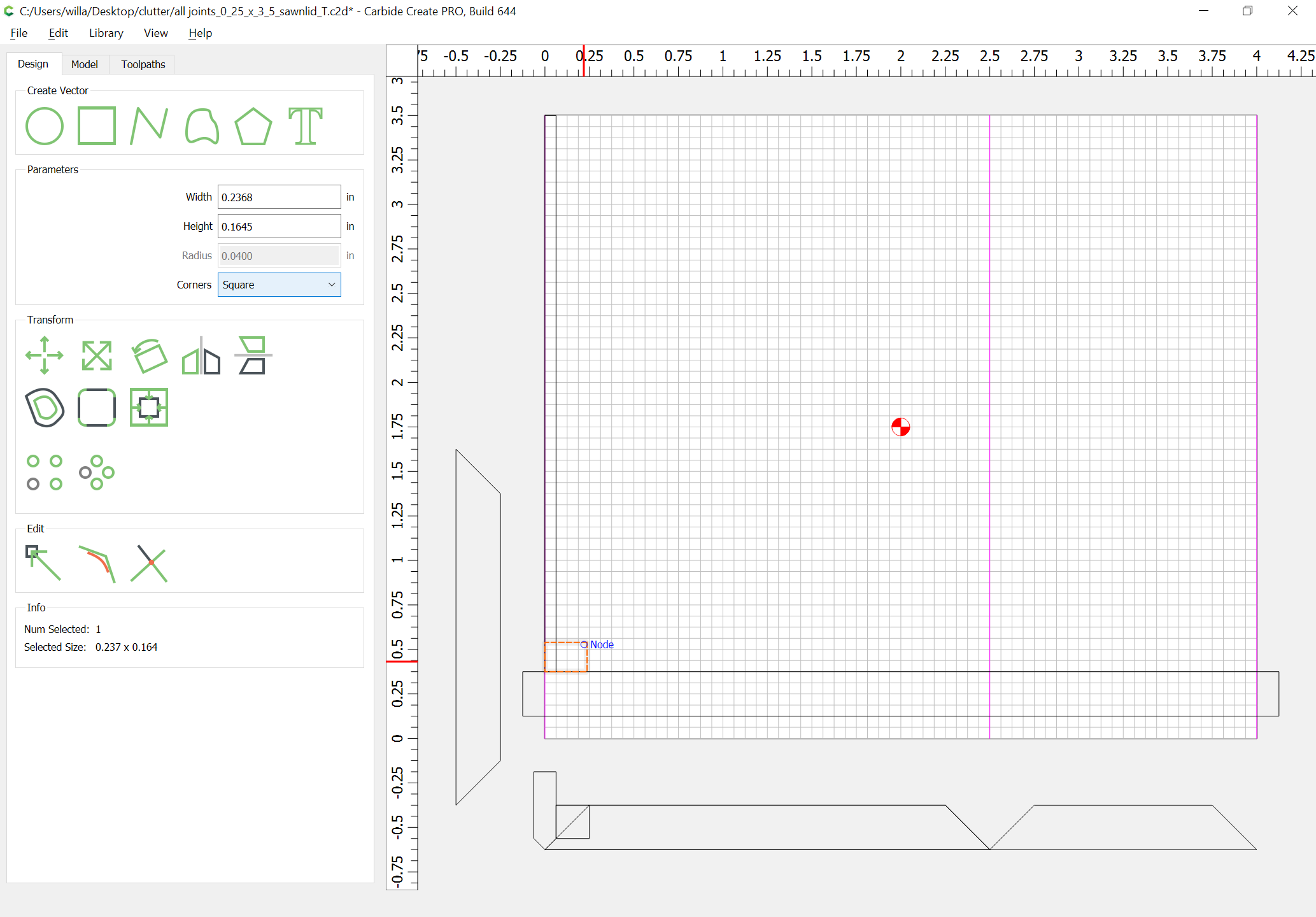Click the Height input field
This screenshot has height=917, width=1316.
tap(279, 226)
